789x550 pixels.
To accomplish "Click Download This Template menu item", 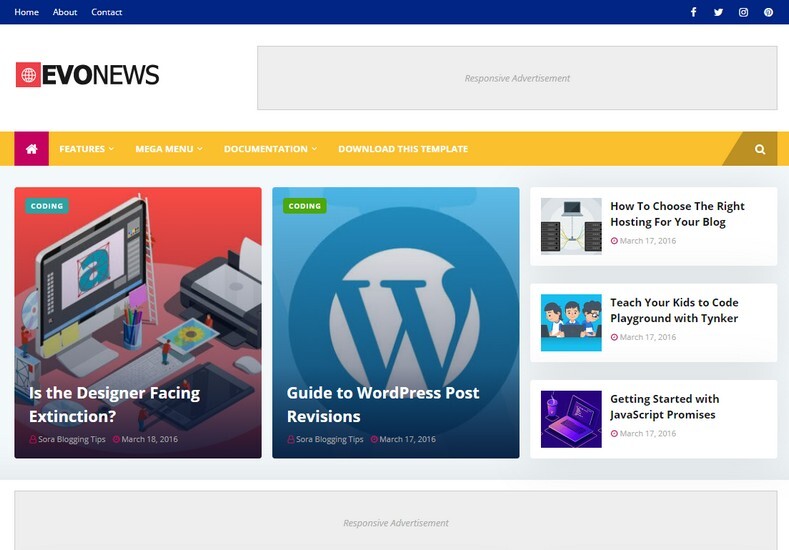I will 403,149.
